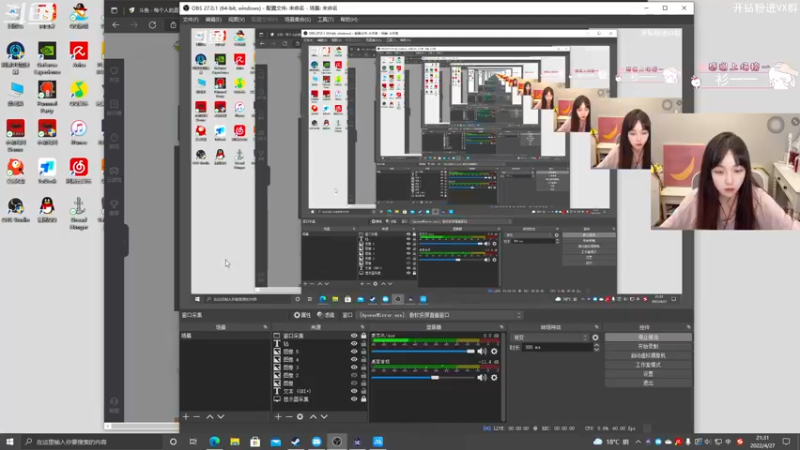
Task: Adjust 桌面音频 volume slider
Action: pyautogui.click(x=423, y=378)
